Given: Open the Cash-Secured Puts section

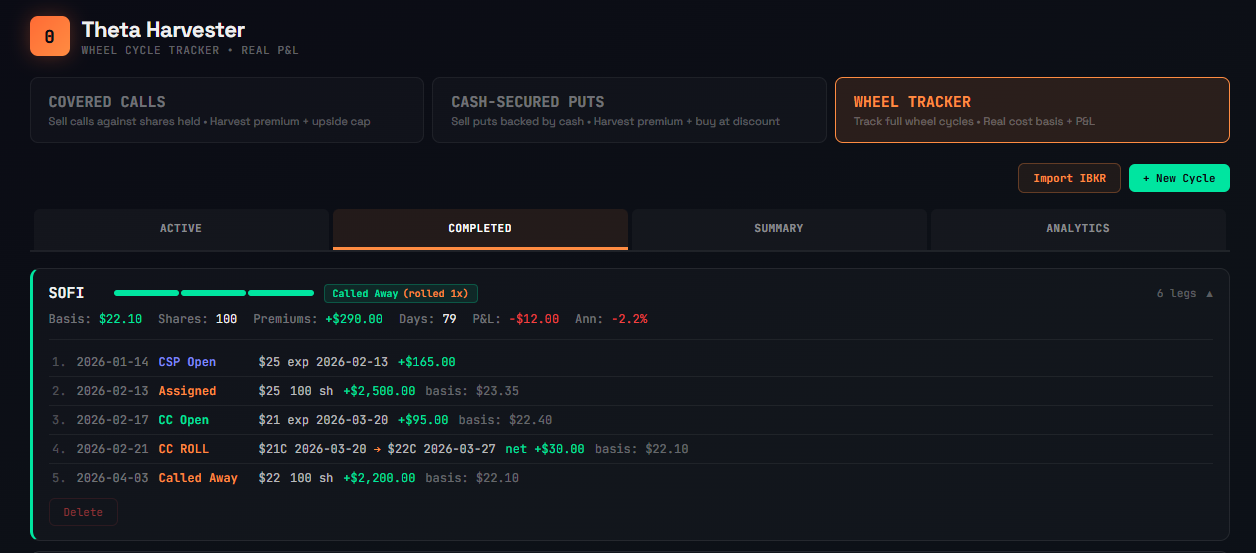Looking at the screenshot, I should pyautogui.click(x=629, y=110).
